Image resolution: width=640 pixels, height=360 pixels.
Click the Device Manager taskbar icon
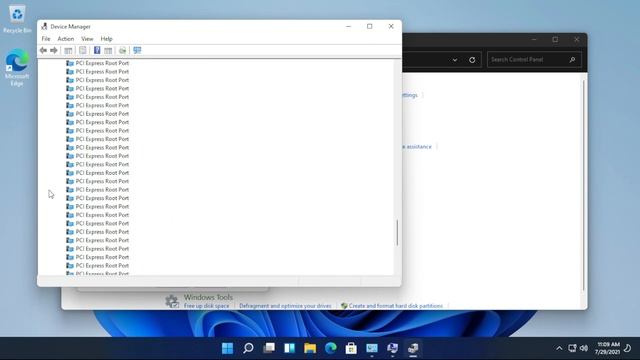[x=413, y=348]
